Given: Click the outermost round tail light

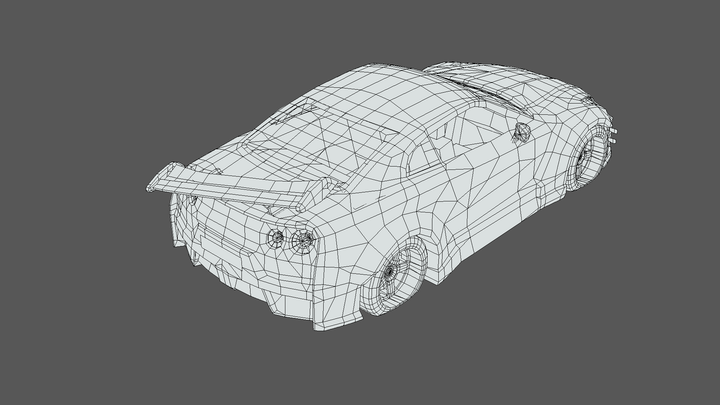Looking at the screenshot, I should [303, 240].
